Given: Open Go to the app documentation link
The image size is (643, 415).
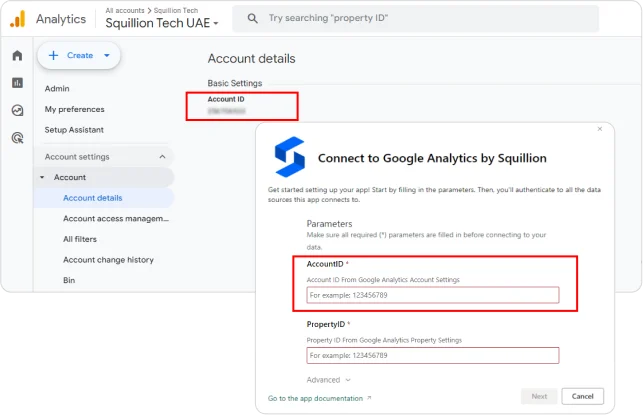Looking at the screenshot, I should (x=319, y=398).
